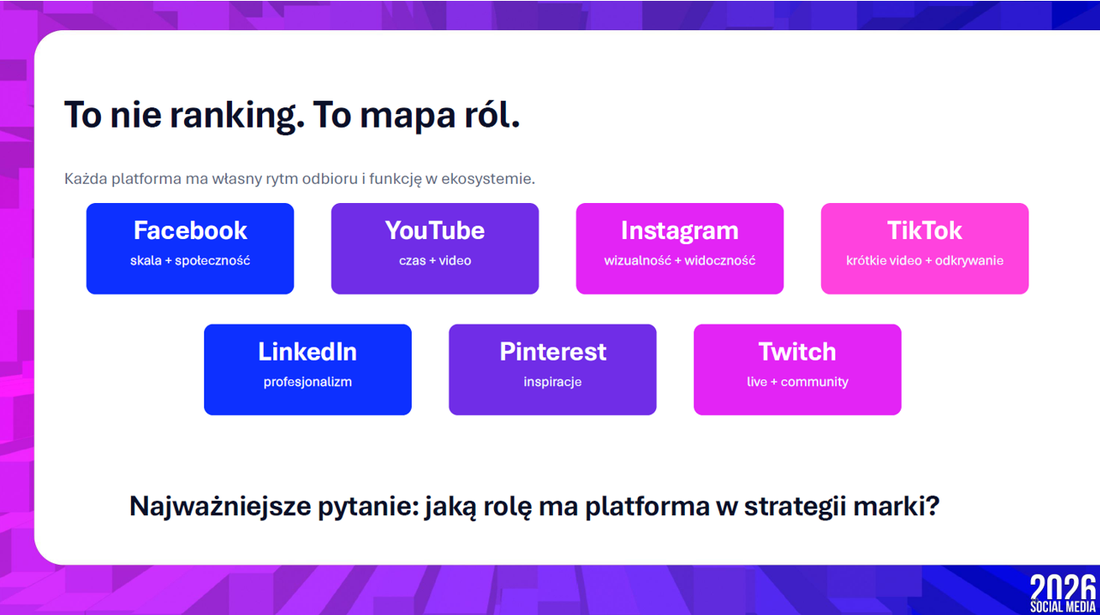Click the heading 'To nie ranking. To mapa ról.'

(292, 116)
